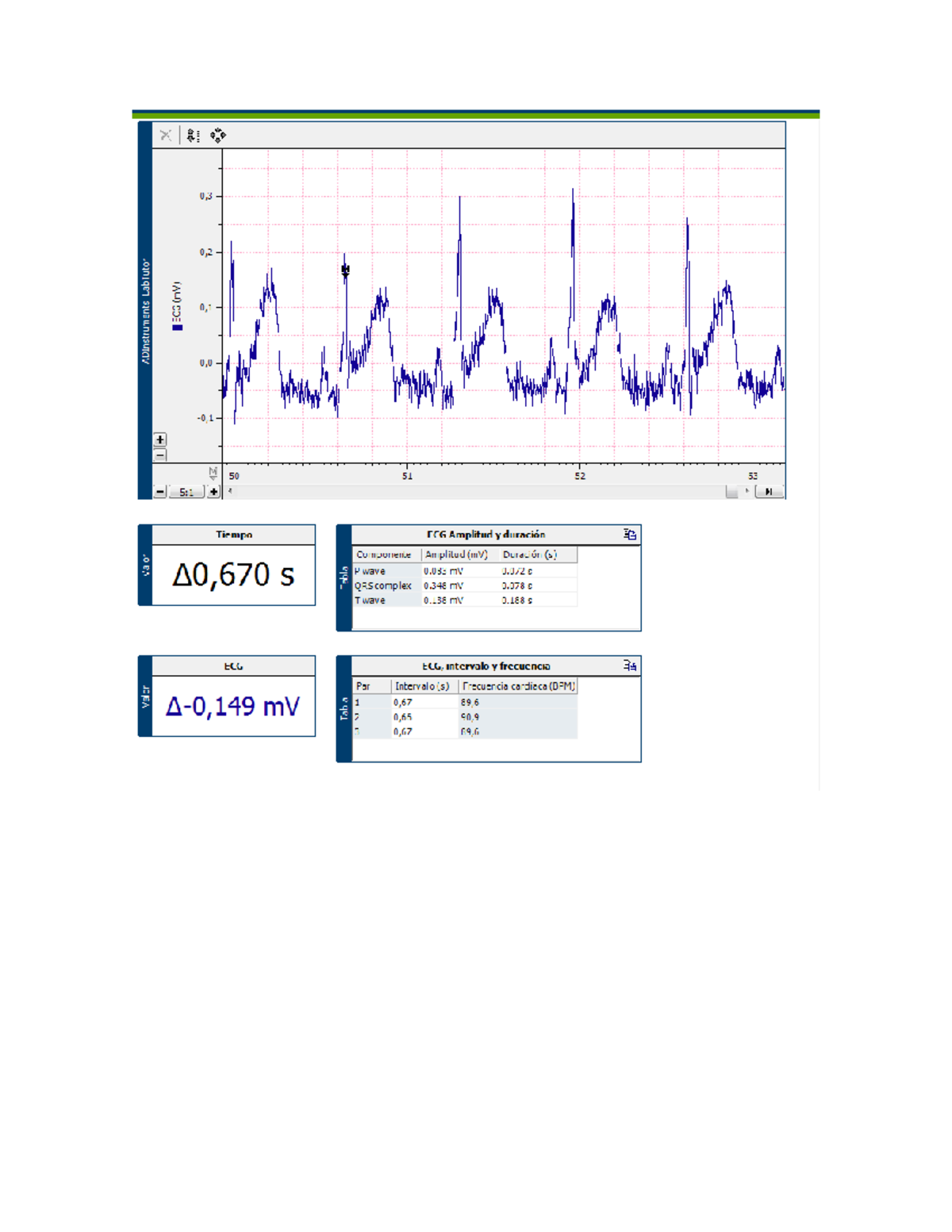Click the Amplitud (mV) column header

[x=457, y=555]
